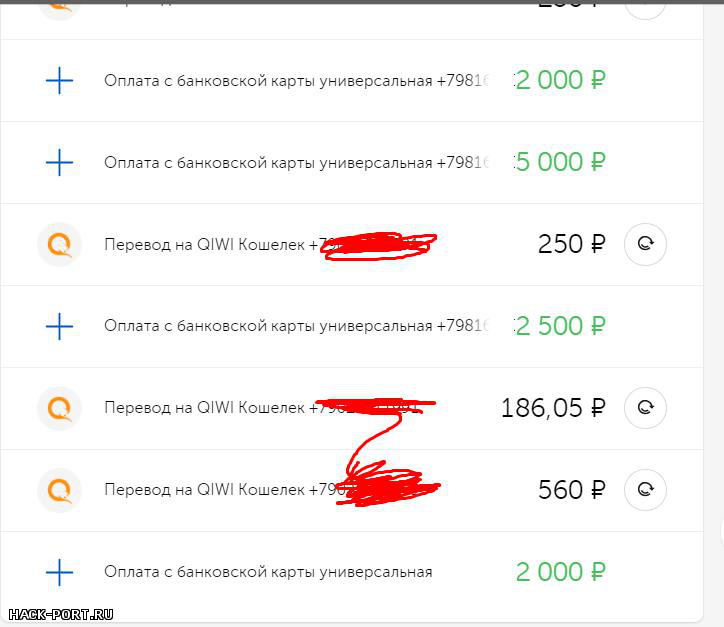The width and height of the screenshot is (724, 627).
Task: Select the 560 ₽ amount text
Action: click(572, 490)
